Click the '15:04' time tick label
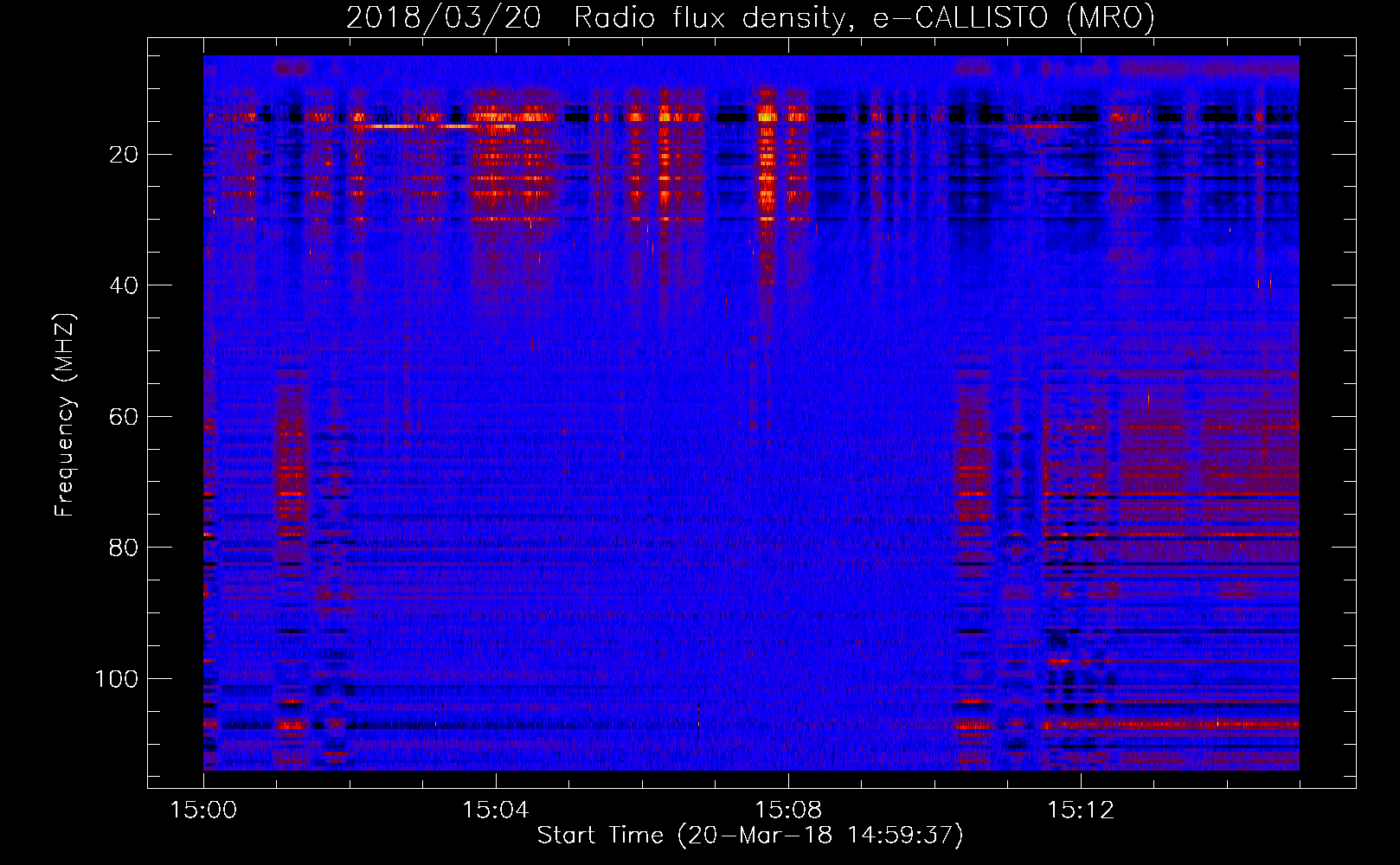This screenshot has width=1400, height=865. pos(495,811)
